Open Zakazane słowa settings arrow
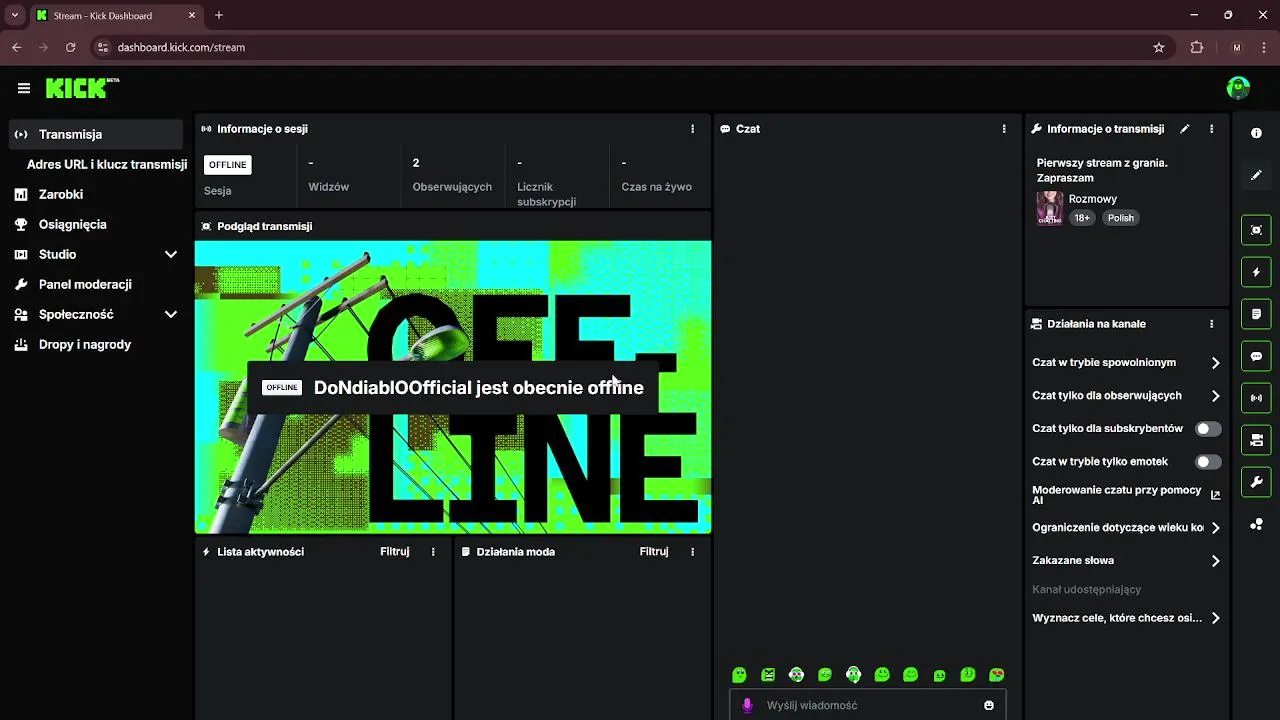The width and height of the screenshot is (1280, 720). click(1215, 561)
